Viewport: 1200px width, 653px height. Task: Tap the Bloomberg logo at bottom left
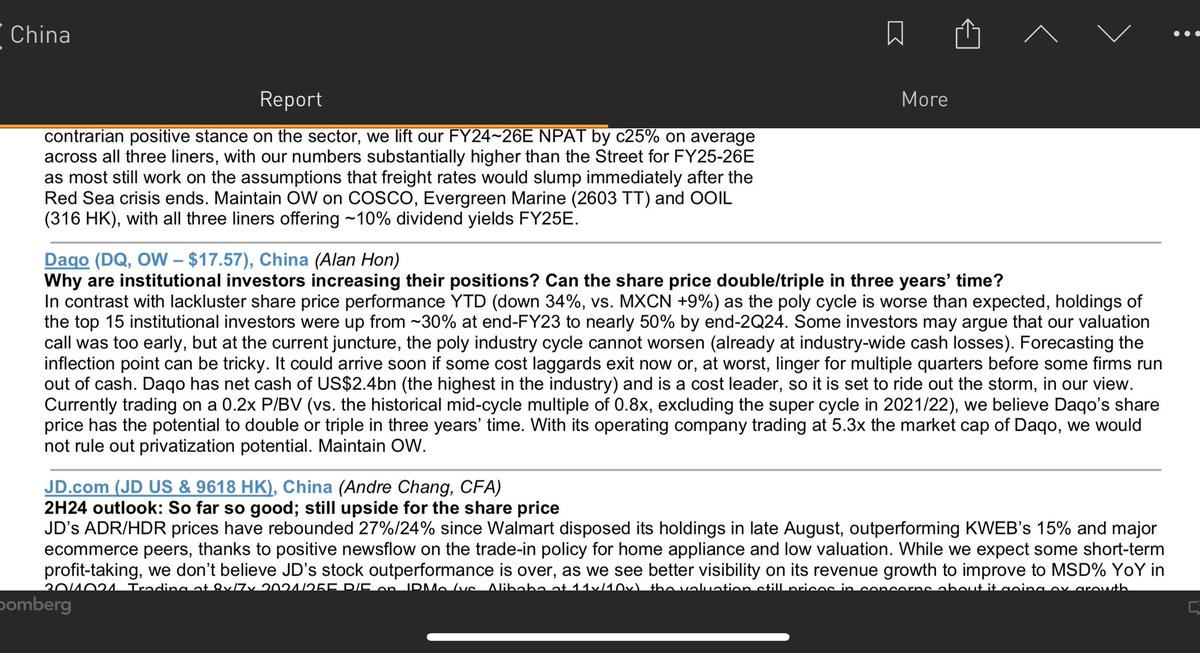(35, 607)
